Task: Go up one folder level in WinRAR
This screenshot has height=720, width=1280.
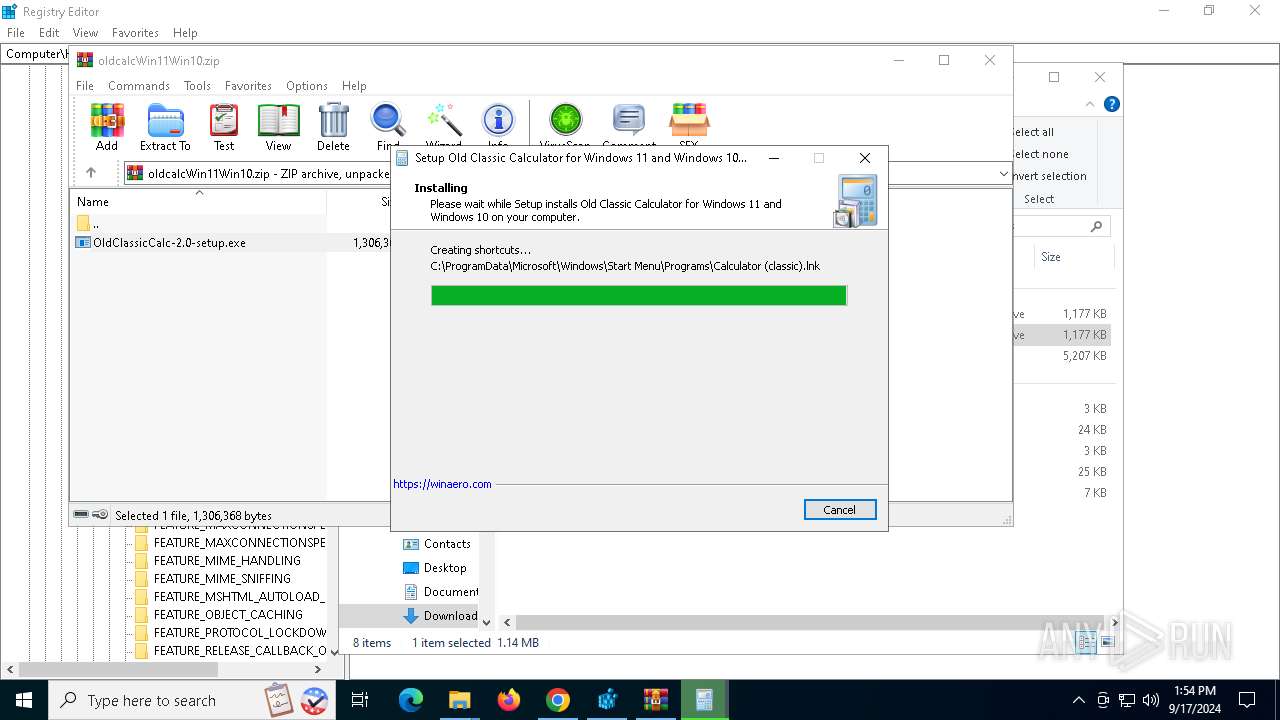Action: (91, 173)
